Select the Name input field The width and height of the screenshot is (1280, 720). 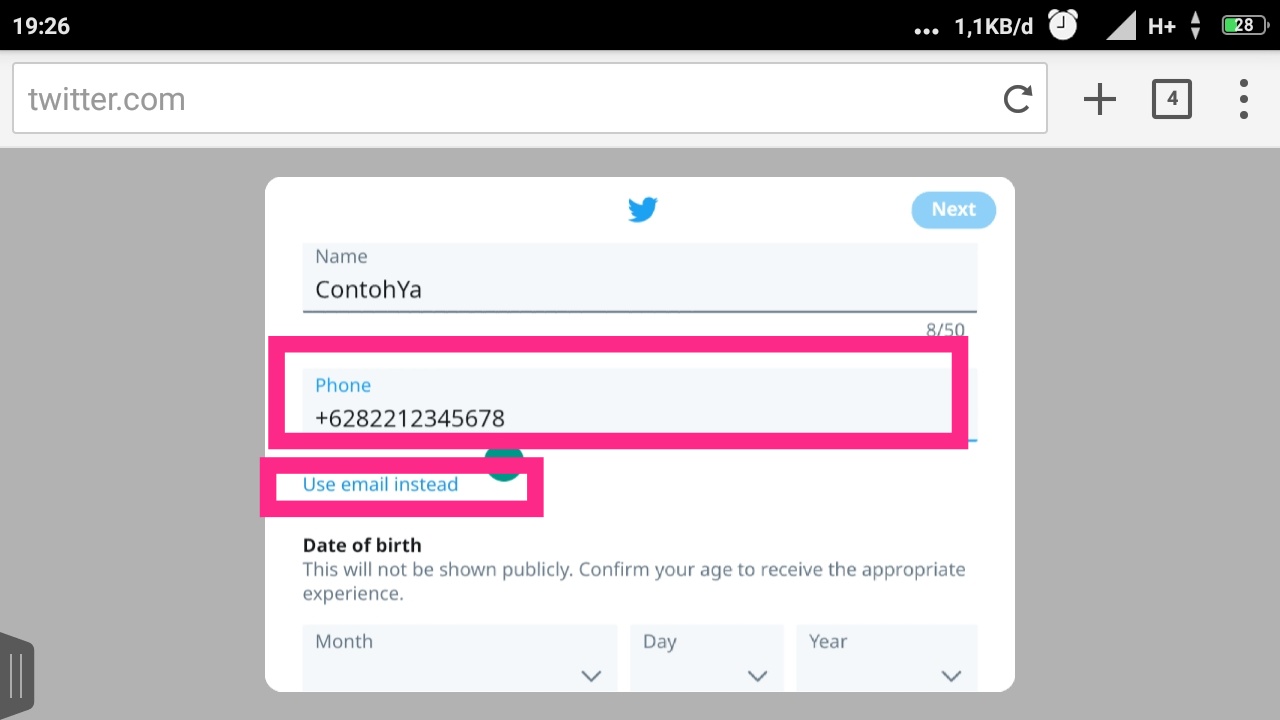click(640, 289)
